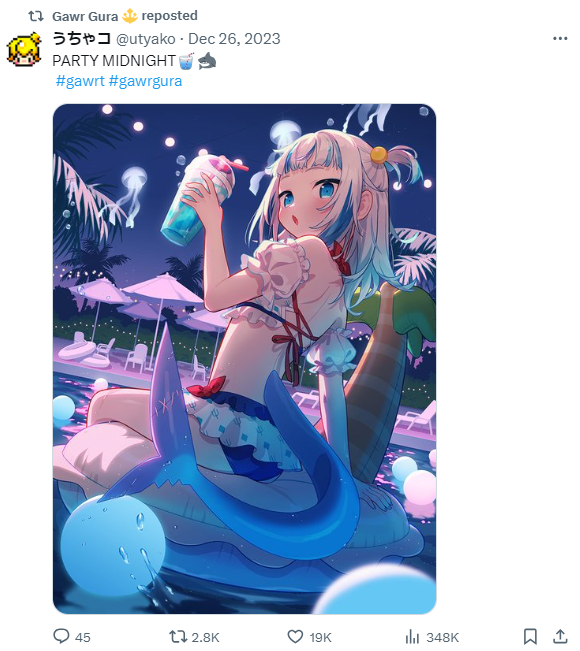Open the shark girl artwork image
The width and height of the screenshot is (580, 651).
click(245, 359)
